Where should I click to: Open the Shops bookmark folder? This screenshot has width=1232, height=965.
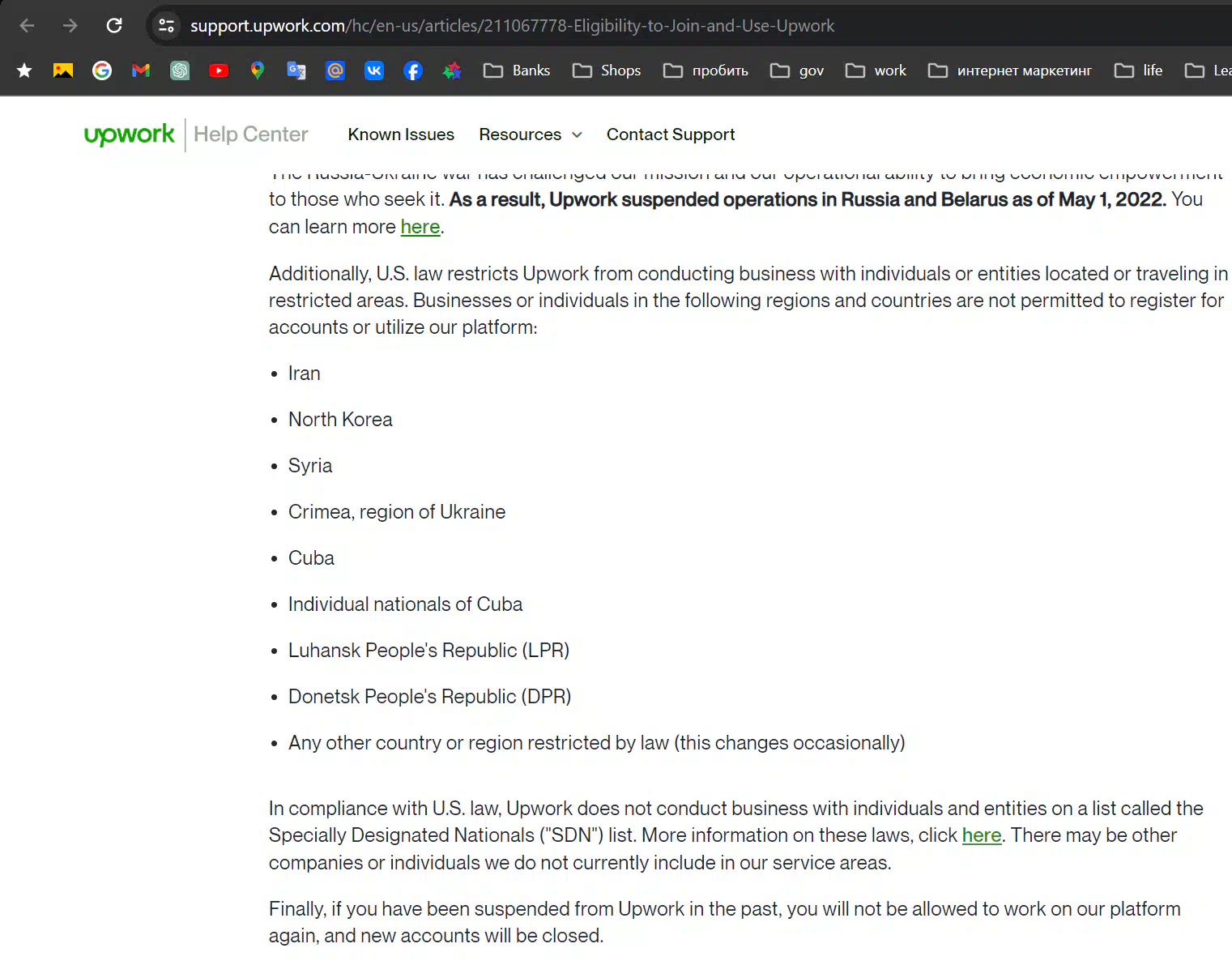(x=607, y=70)
